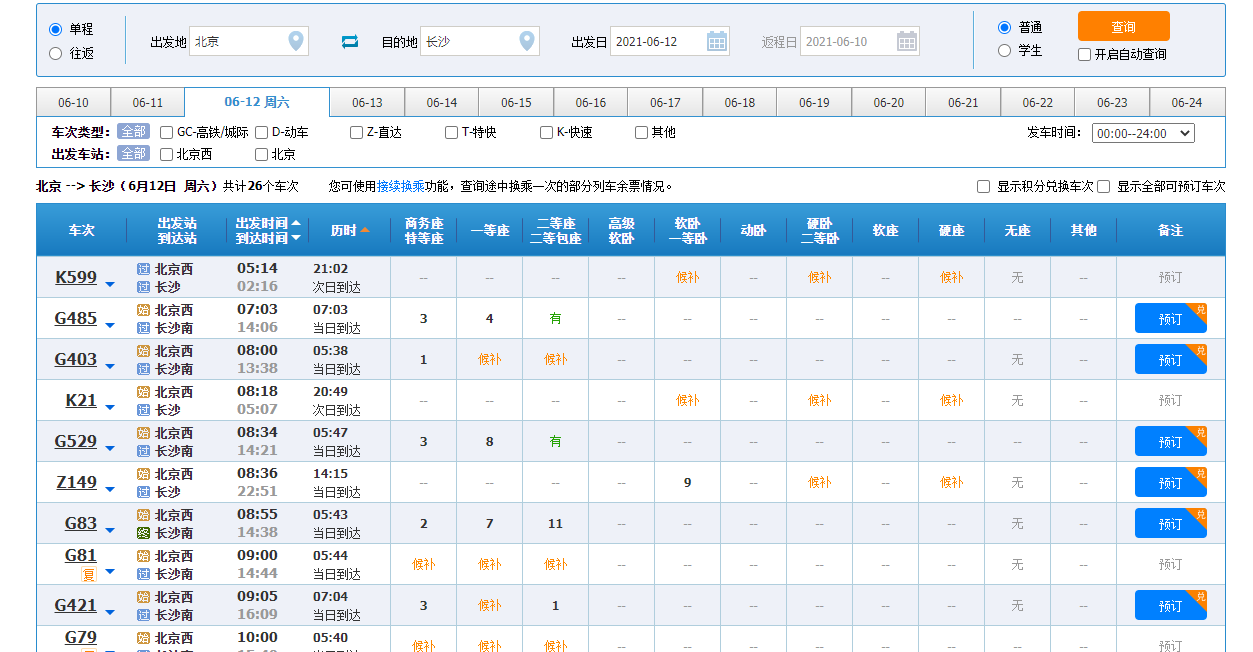
Task: Expand stops for train K21
Action: click(110, 409)
